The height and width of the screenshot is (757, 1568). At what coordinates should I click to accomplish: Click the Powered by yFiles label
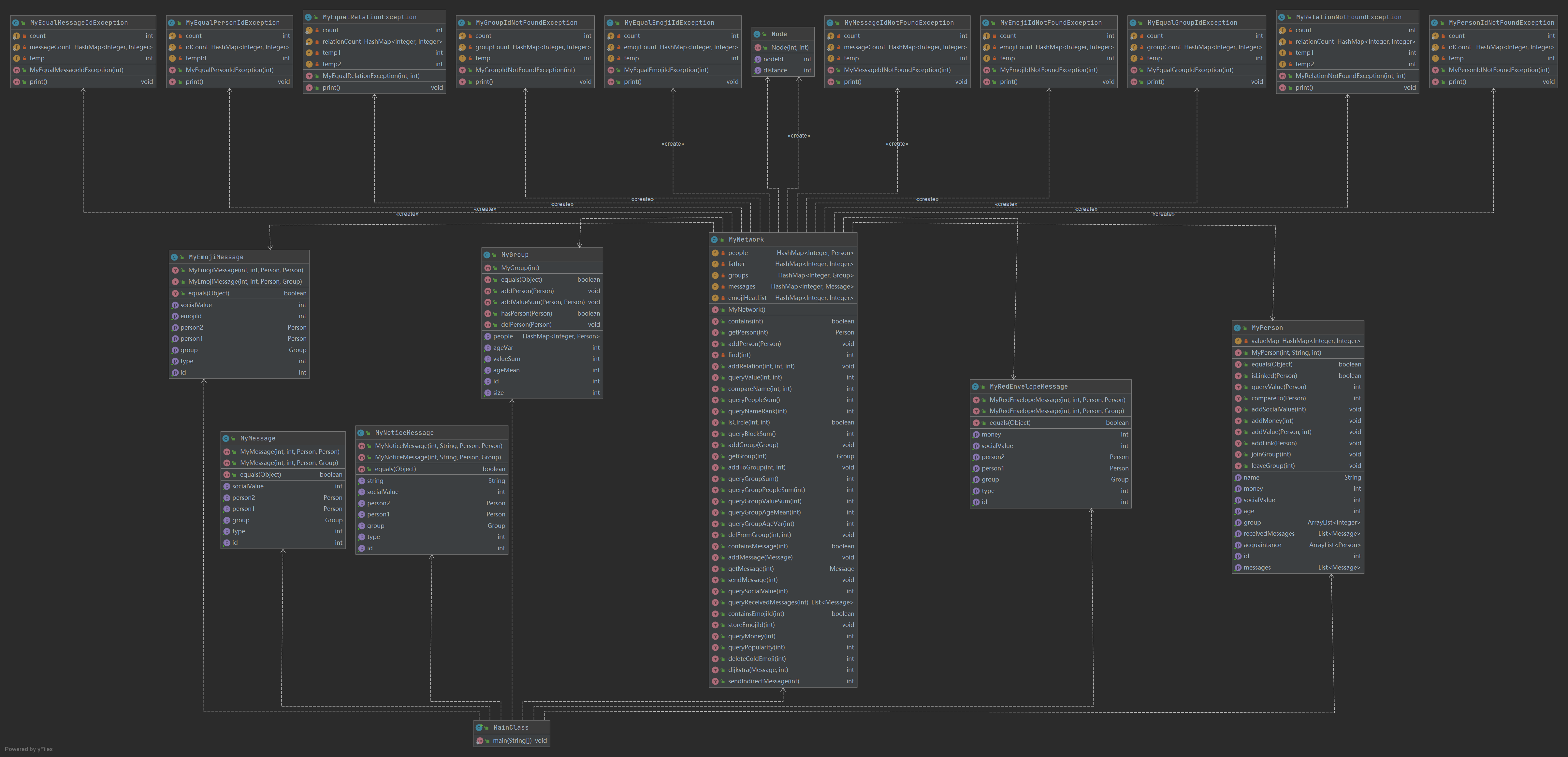29,749
